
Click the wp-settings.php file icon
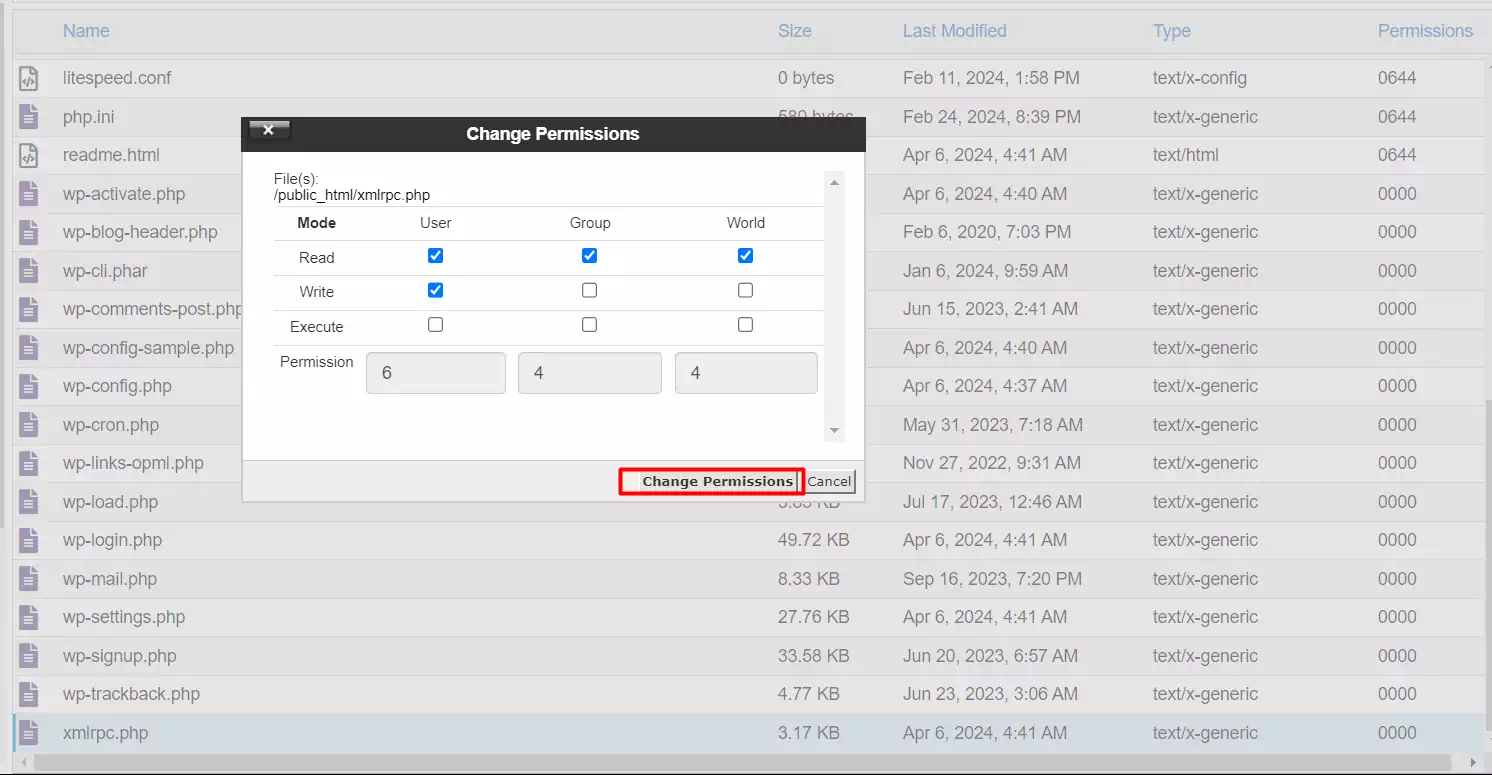[29, 617]
